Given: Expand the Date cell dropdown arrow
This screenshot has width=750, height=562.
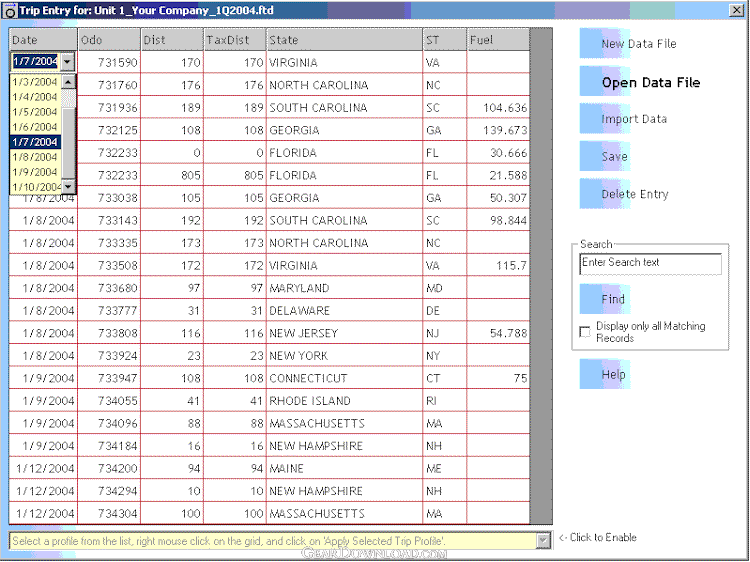Looking at the screenshot, I should click(x=67, y=62).
